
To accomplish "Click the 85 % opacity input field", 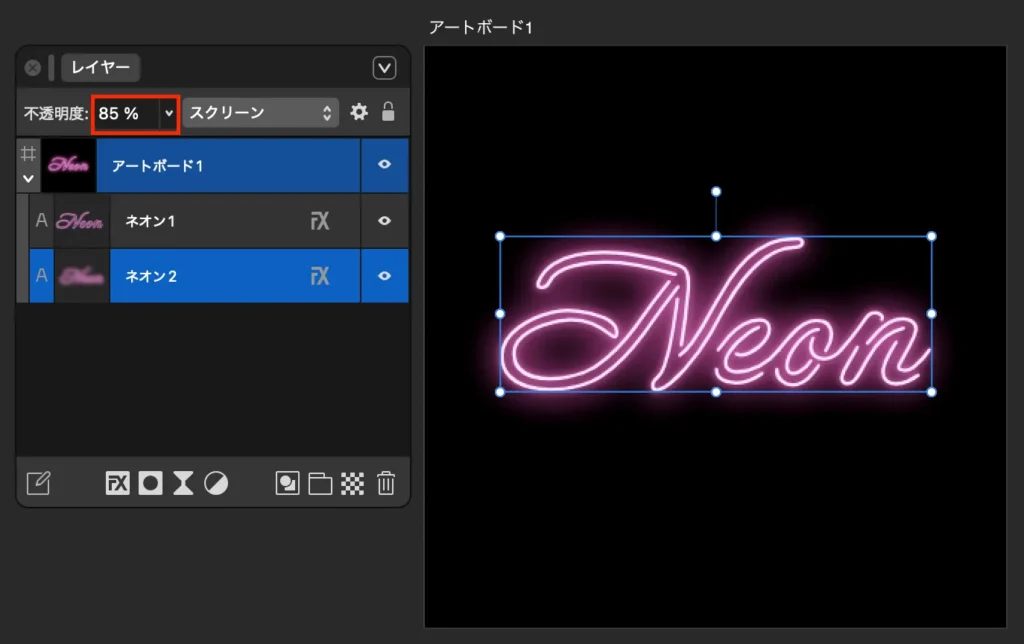I will point(126,114).
